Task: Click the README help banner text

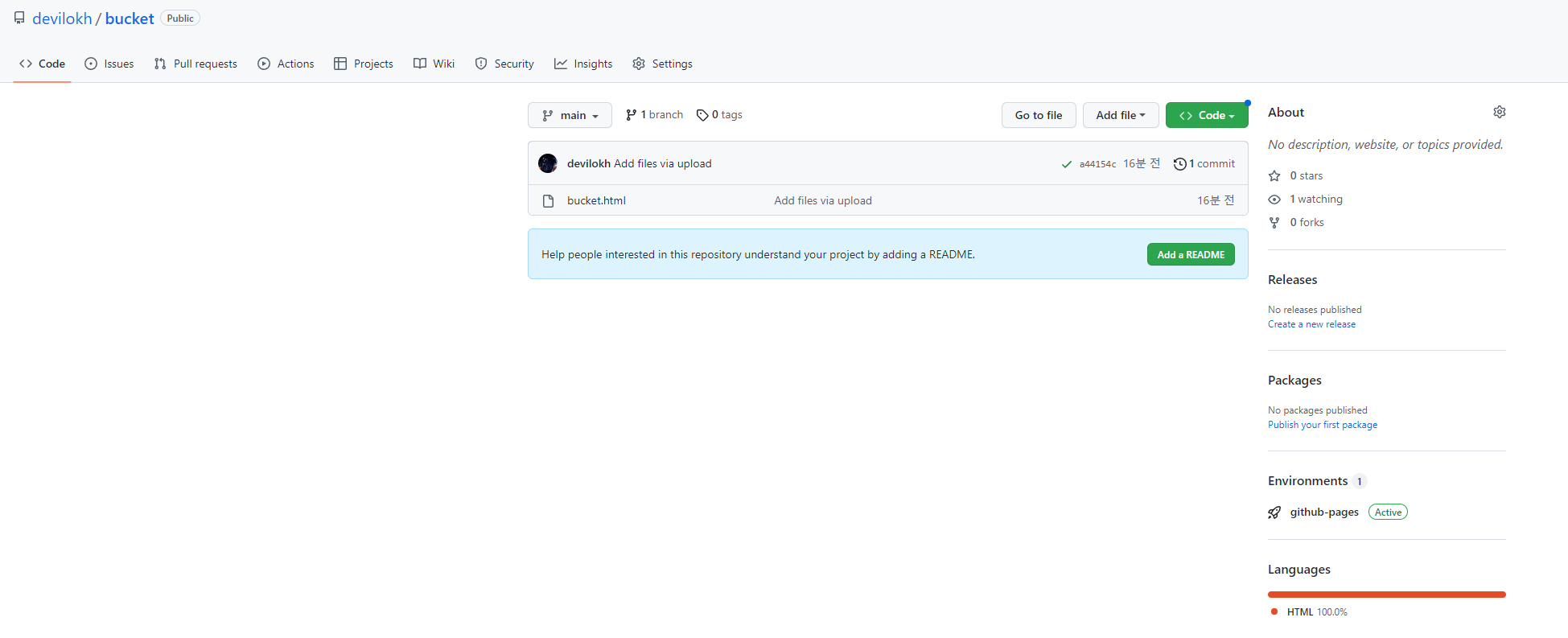Action: [x=758, y=254]
